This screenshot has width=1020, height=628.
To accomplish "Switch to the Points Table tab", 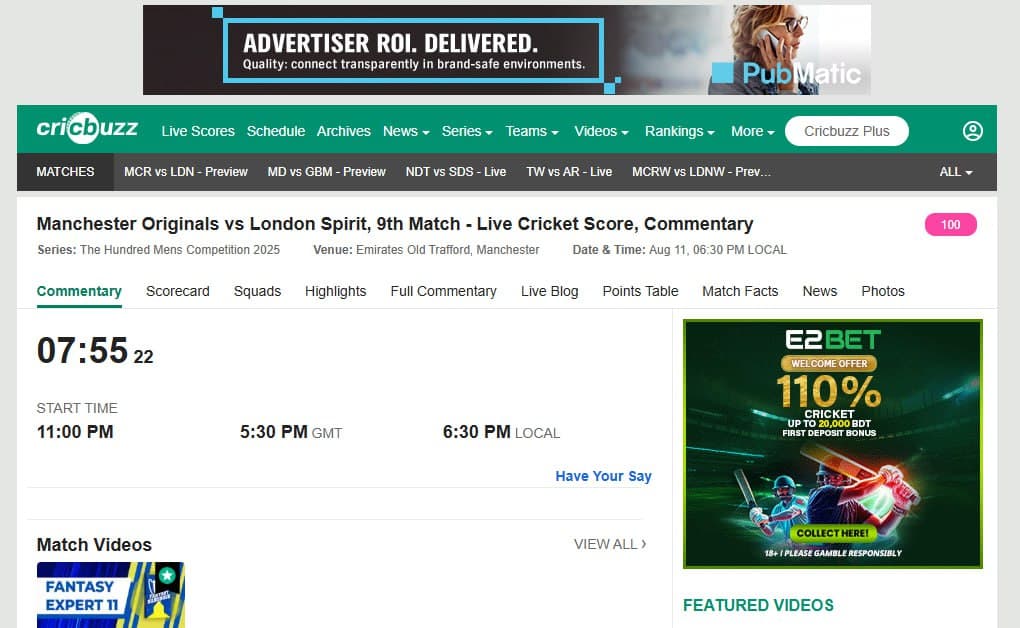I will click(640, 291).
